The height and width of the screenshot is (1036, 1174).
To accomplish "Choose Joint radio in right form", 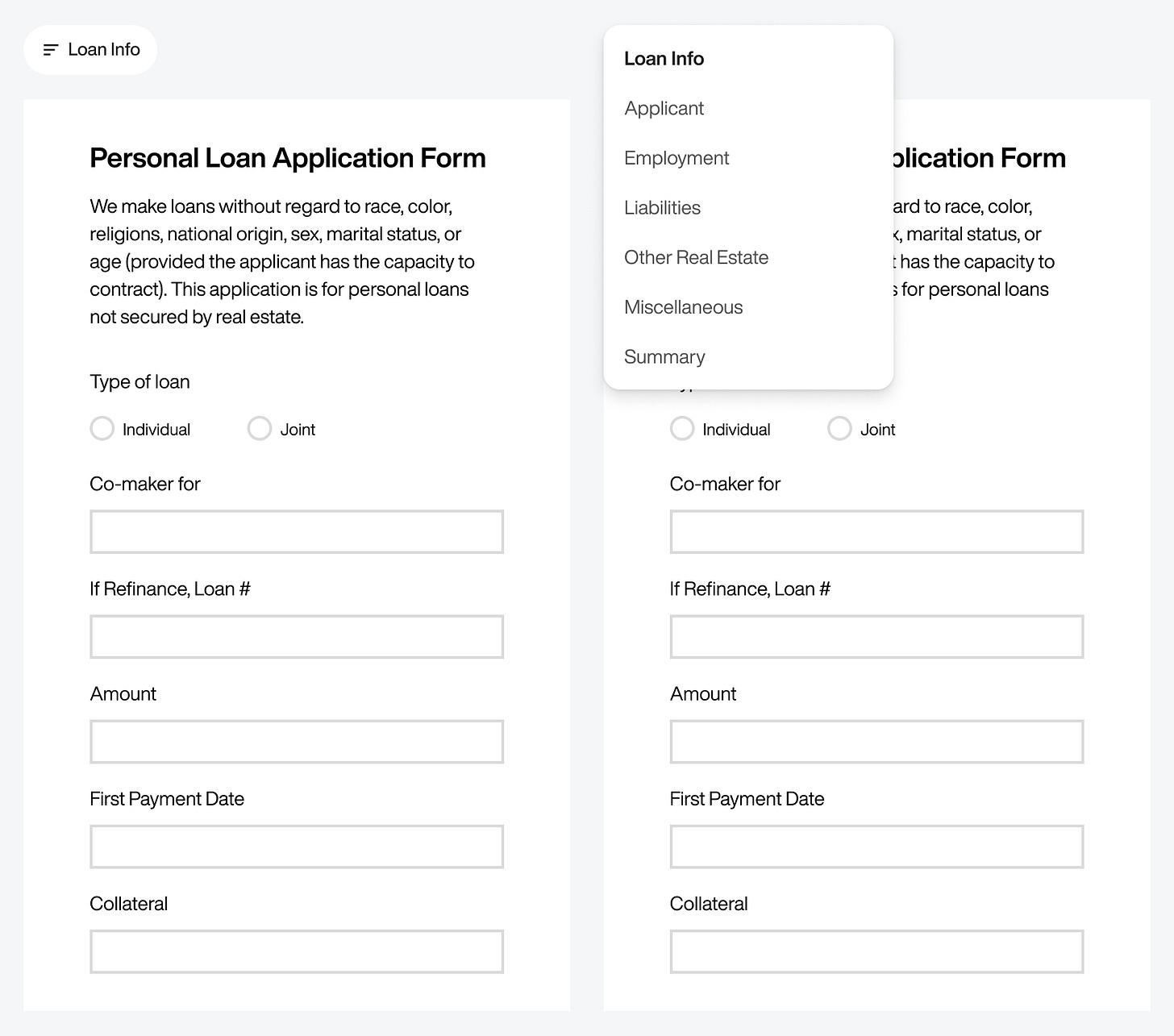I will pos(839,428).
